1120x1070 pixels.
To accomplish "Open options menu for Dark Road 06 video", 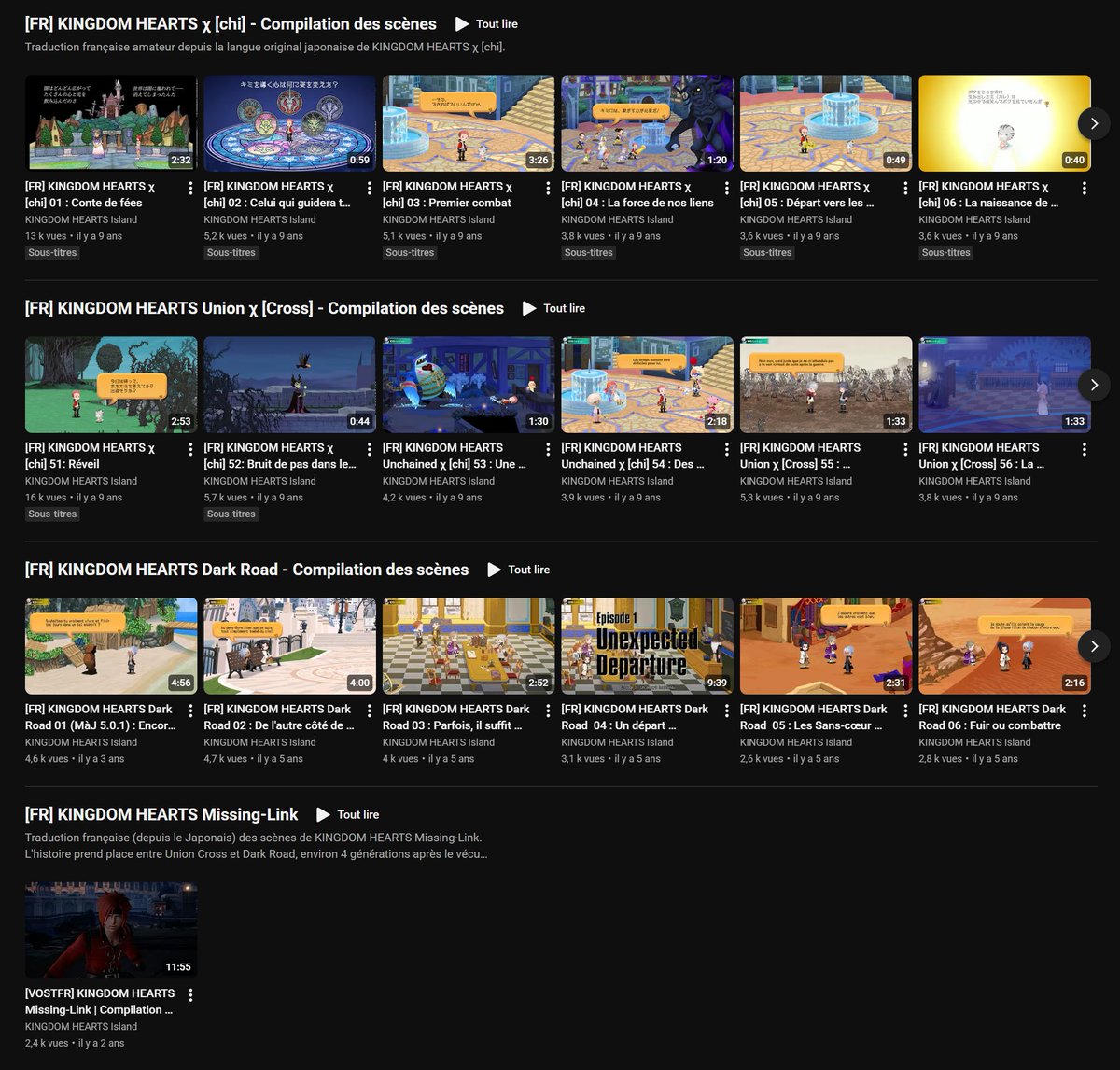I will 1085,711.
